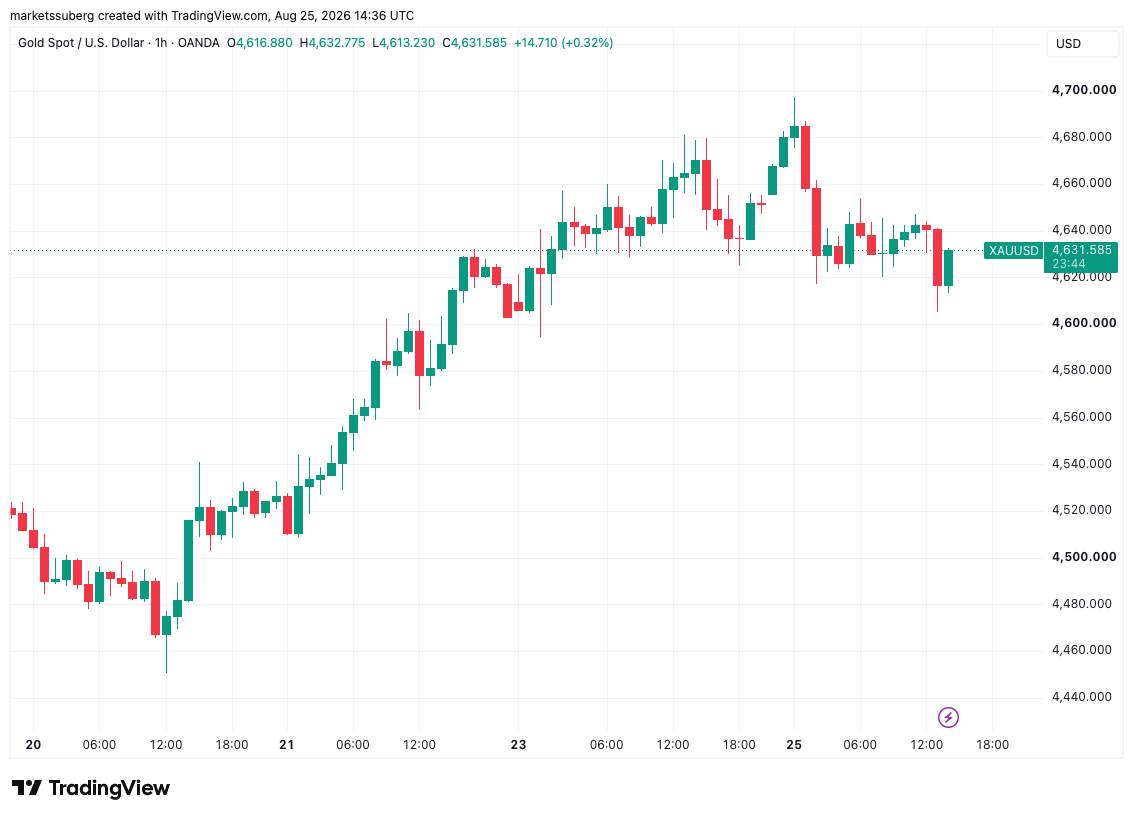Select the 1h timeframe label
The height and width of the screenshot is (818, 1133).
coord(161,43)
